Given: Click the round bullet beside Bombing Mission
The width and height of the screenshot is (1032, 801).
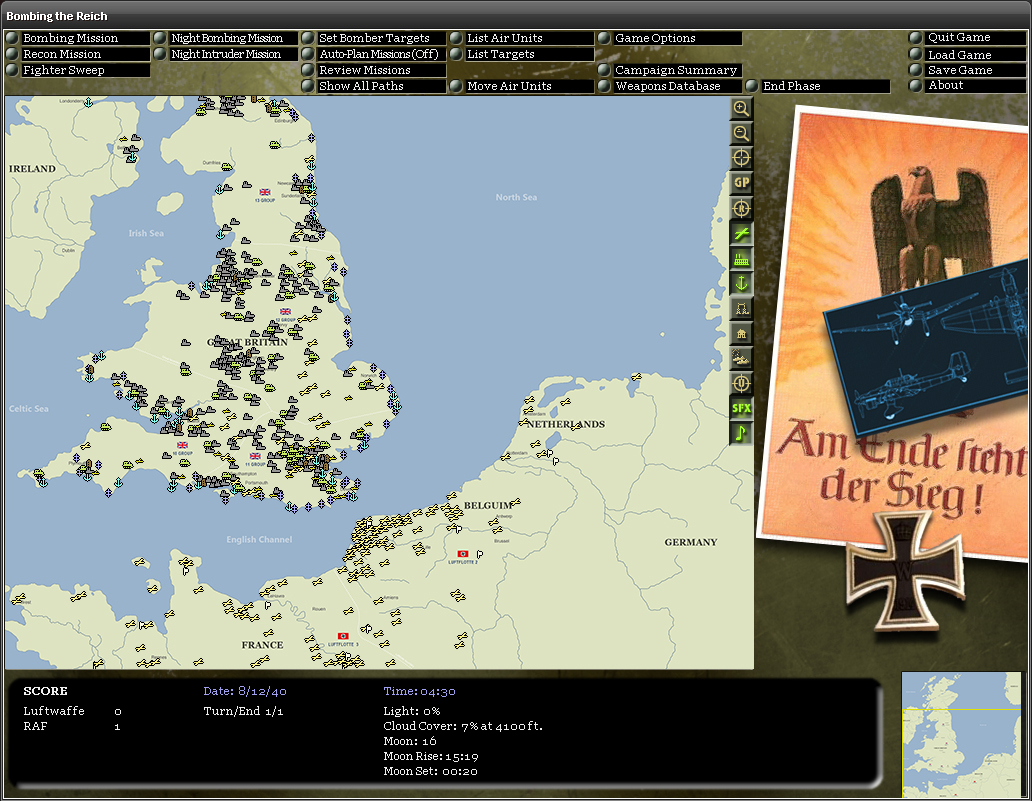Looking at the screenshot, I should click(12, 38).
